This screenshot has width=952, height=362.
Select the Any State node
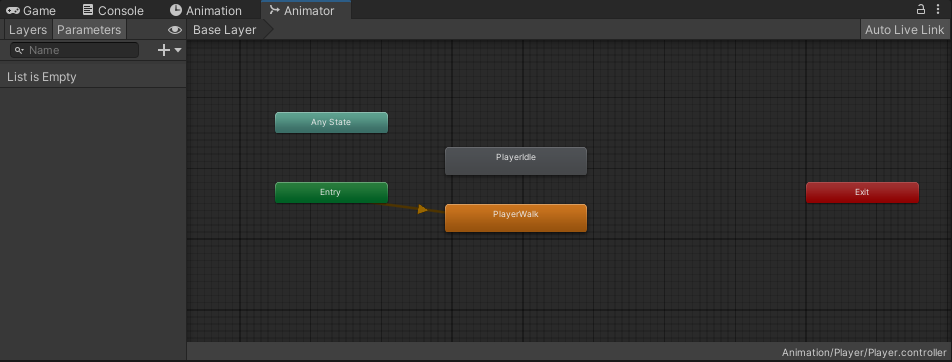point(332,123)
